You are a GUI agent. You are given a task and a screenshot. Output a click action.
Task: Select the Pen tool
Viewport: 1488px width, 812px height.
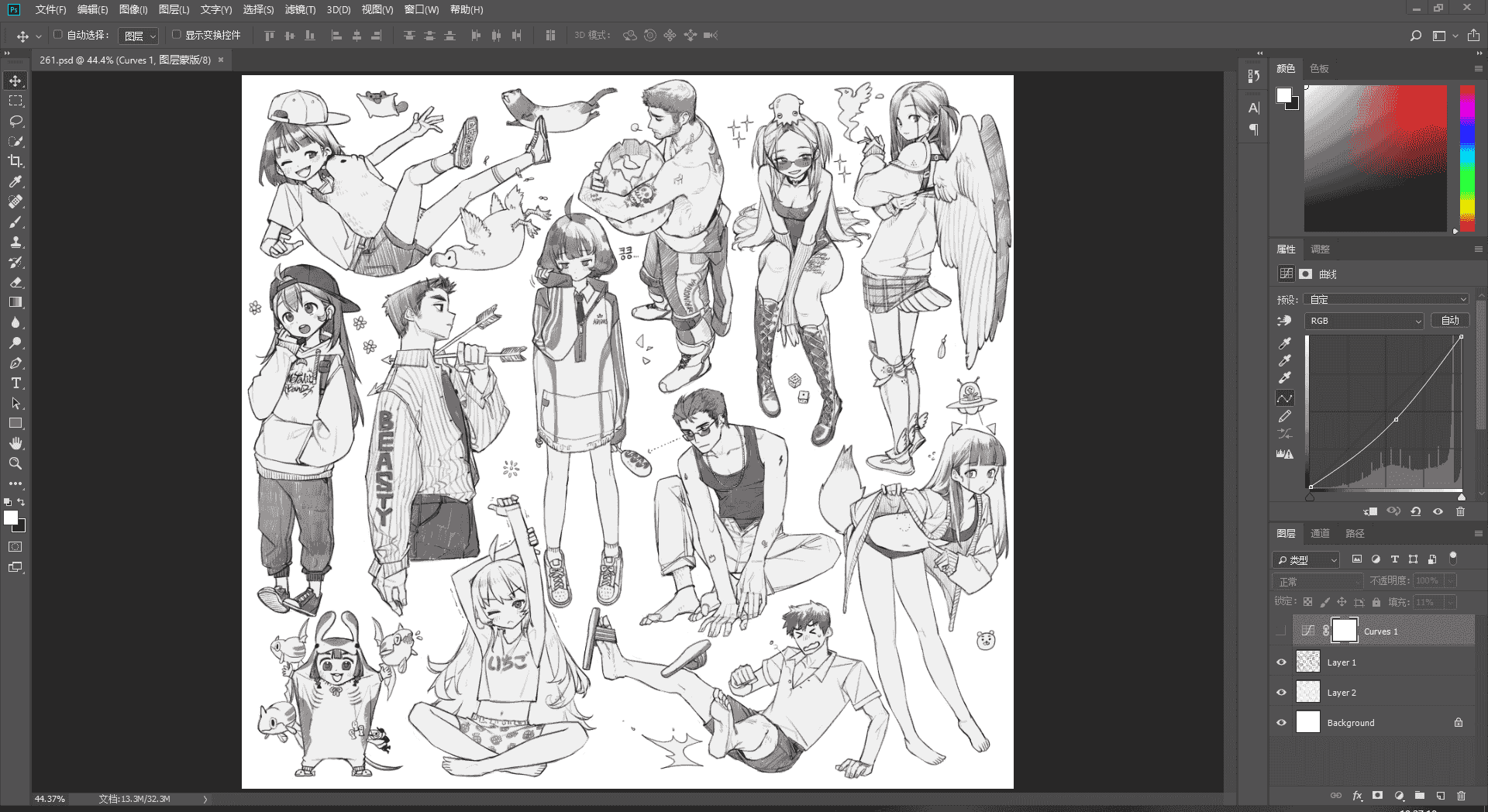[x=15, y=363]
